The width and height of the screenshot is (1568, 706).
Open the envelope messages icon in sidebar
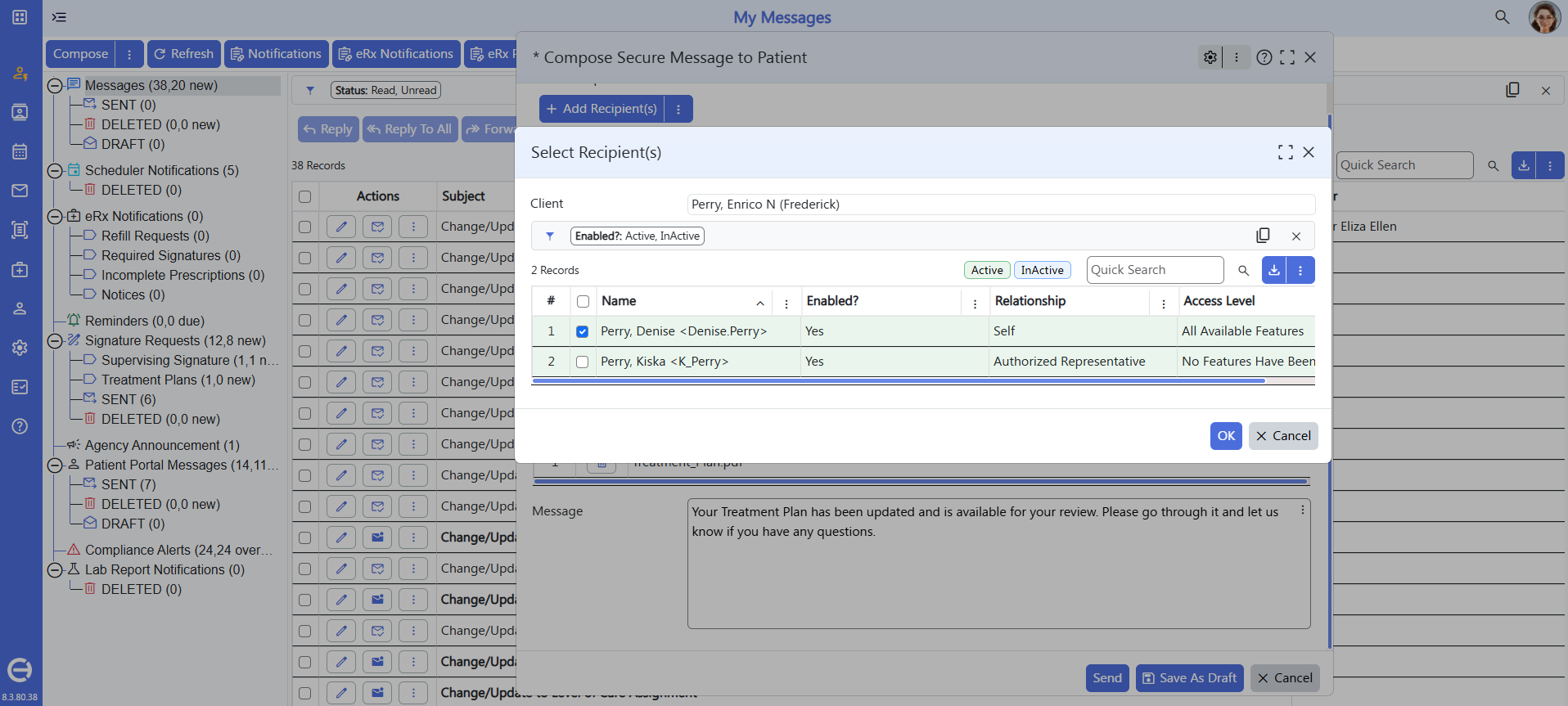coord(20,191)
